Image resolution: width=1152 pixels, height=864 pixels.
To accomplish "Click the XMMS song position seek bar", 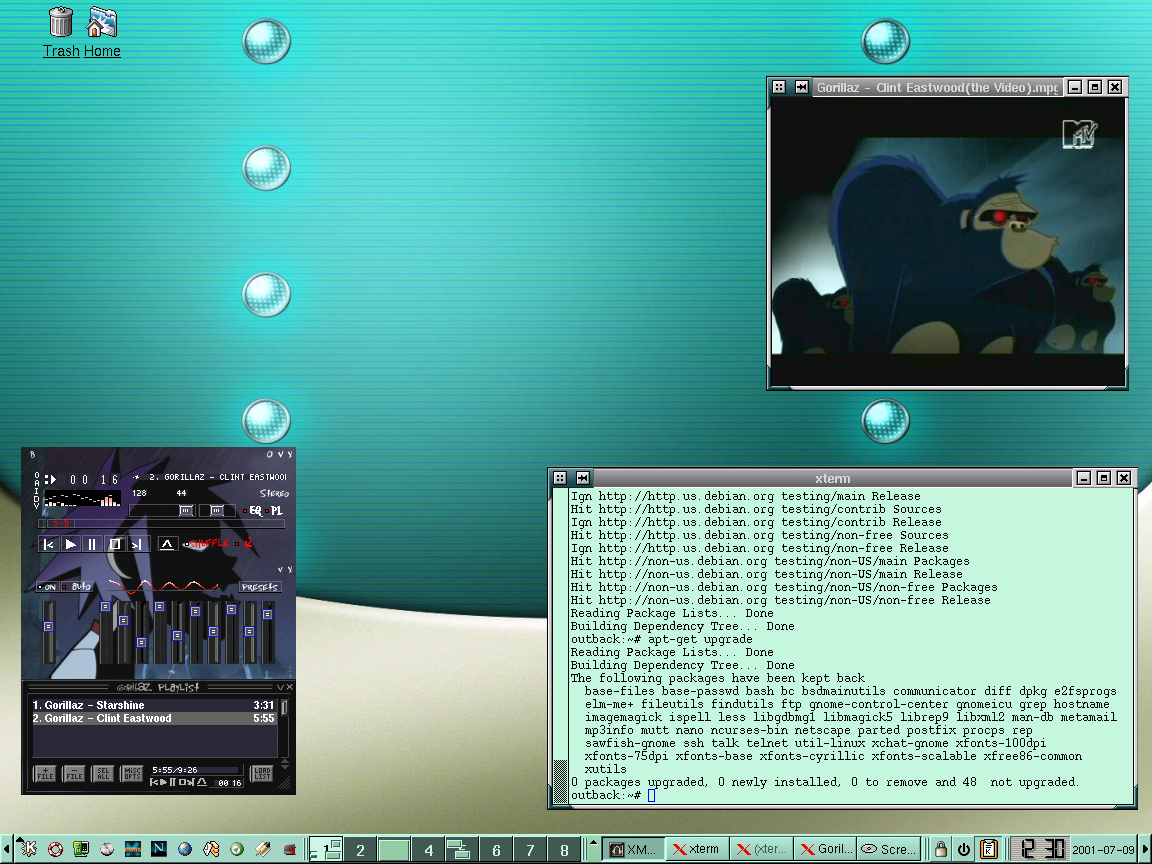I will click(x=162, y=524).
